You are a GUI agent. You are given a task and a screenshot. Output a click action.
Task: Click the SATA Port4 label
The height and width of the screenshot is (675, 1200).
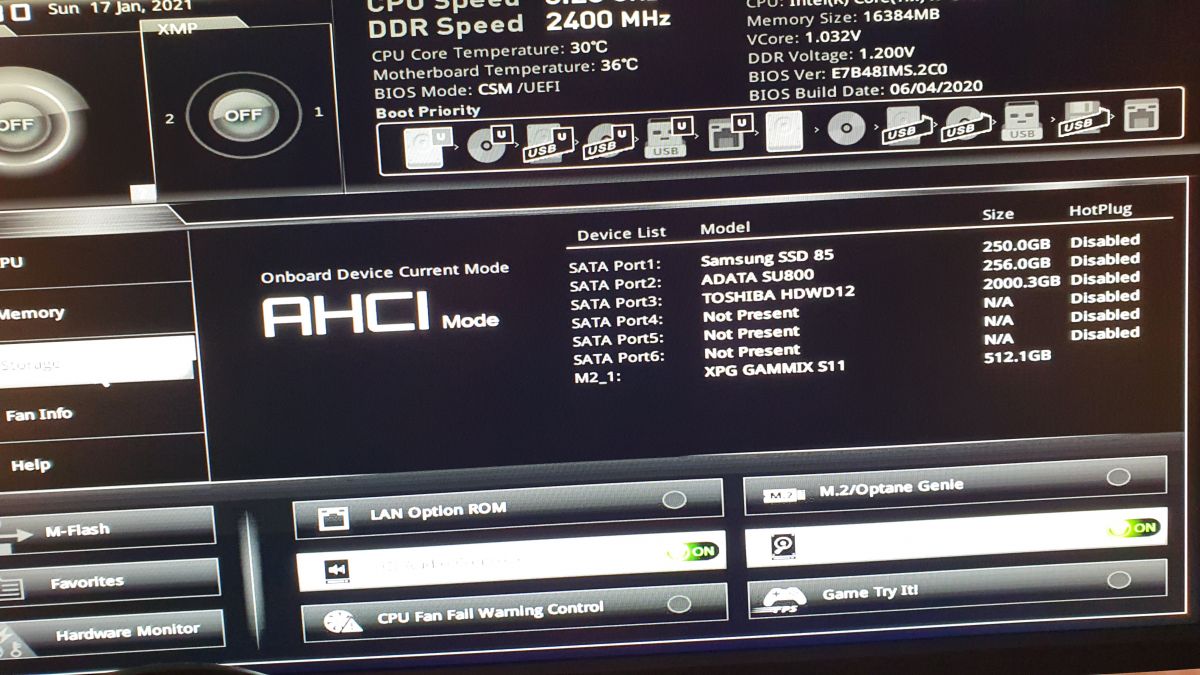[x=617, y=322]
